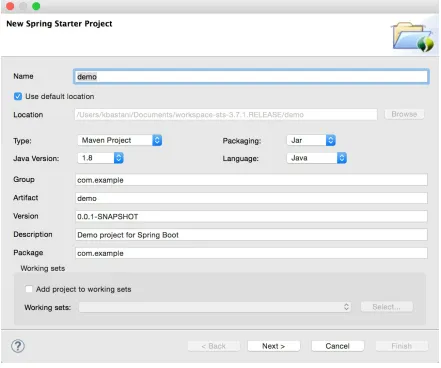Image resolution: width=441 pixels, height=368 pixels.
Task: Click the green maximize window button
Action: (36, 6)
